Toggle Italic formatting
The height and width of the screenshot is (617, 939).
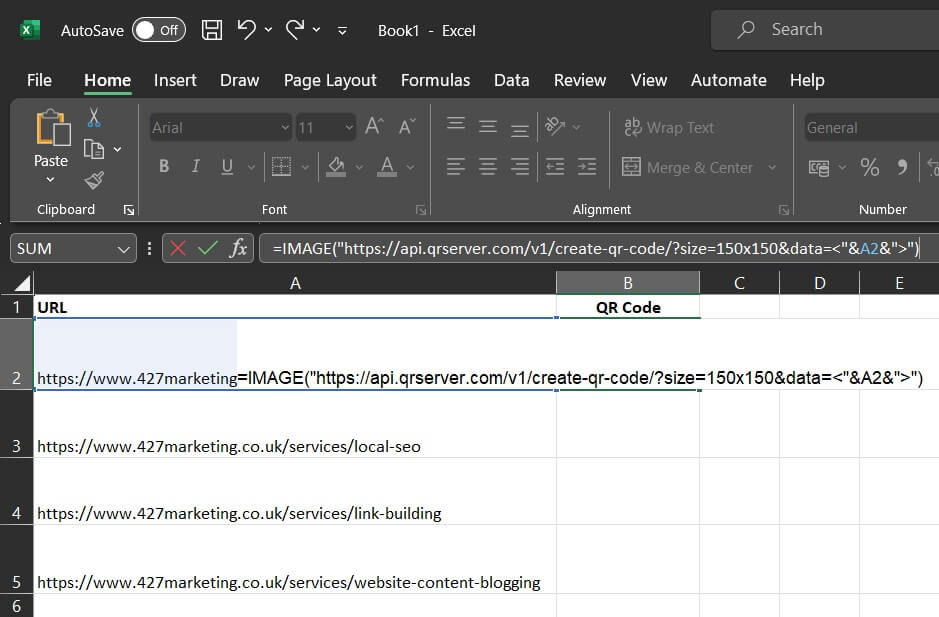click(x=195, y=166)
